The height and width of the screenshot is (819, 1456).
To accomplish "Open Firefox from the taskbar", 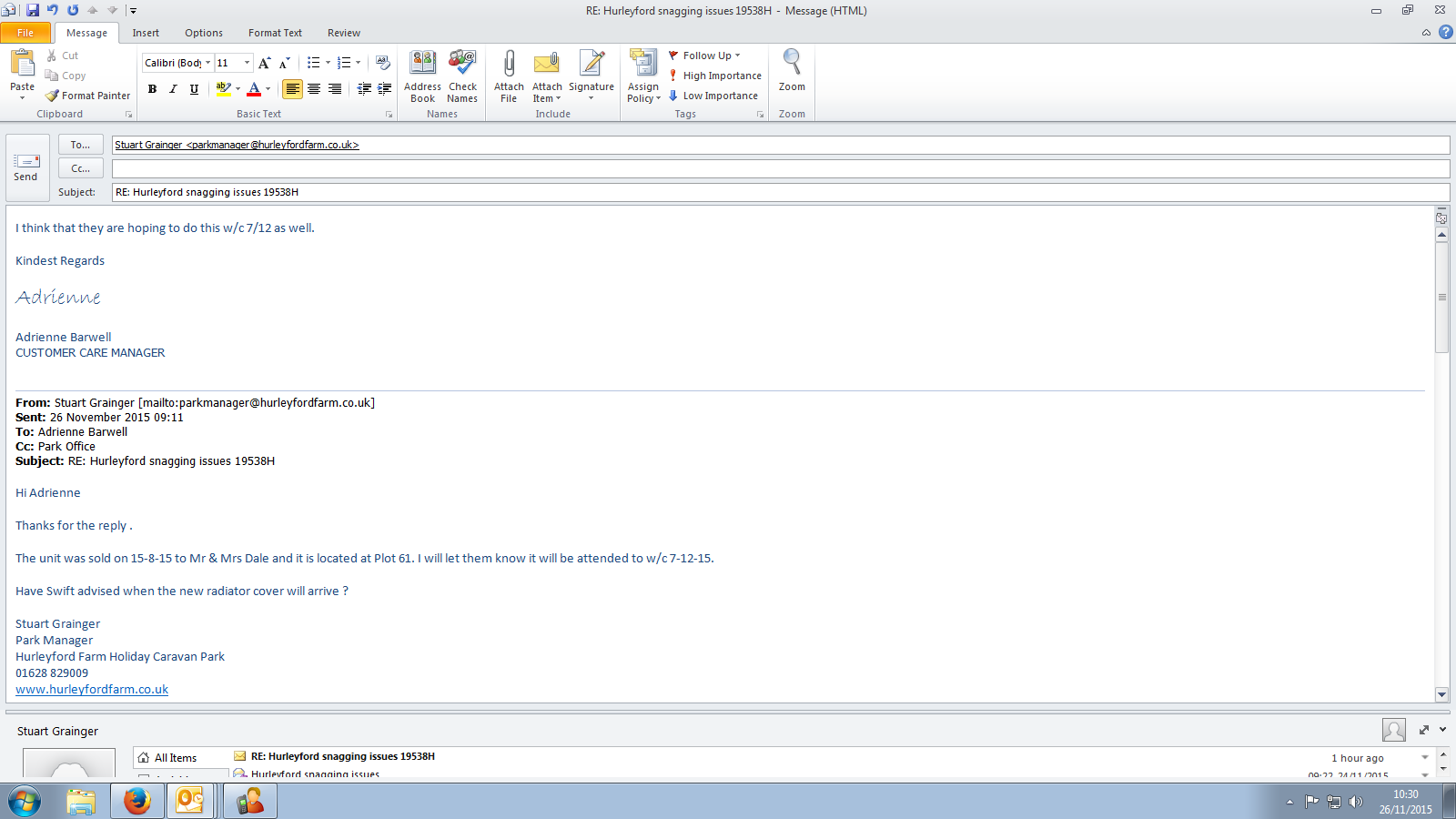I will pyautogui.click(x=137, y=801).
